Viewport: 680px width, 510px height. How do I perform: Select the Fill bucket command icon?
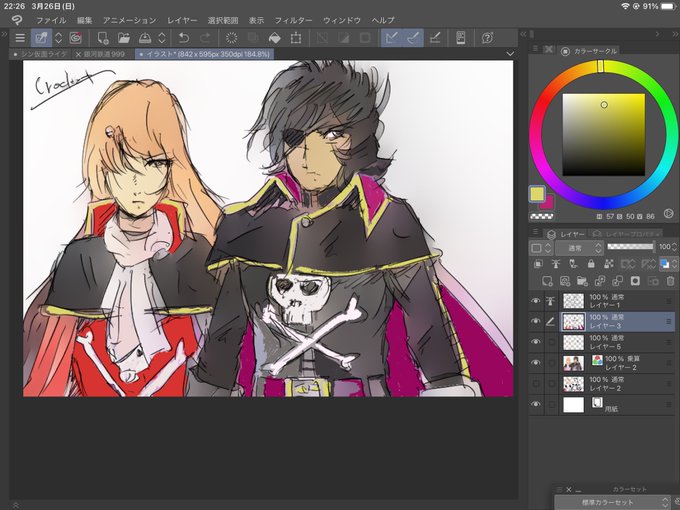(x=275, y=38)
